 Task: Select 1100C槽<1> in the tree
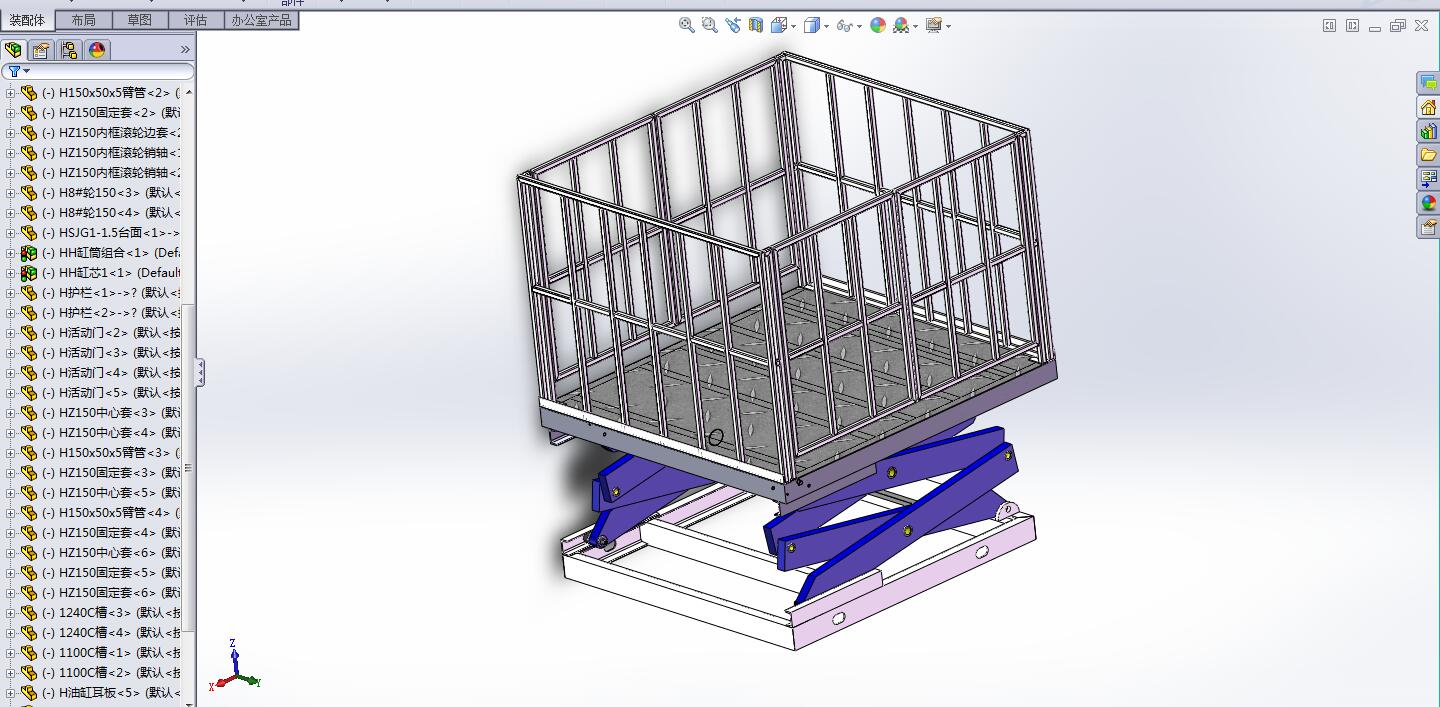pos(111,653)
